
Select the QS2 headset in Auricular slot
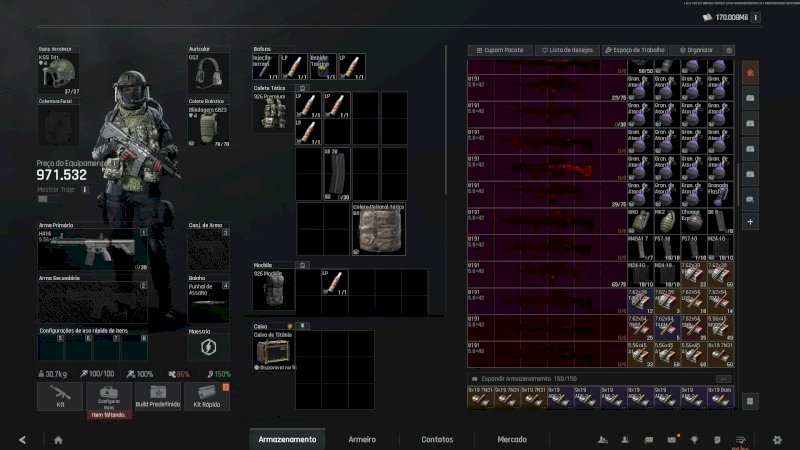208,73
